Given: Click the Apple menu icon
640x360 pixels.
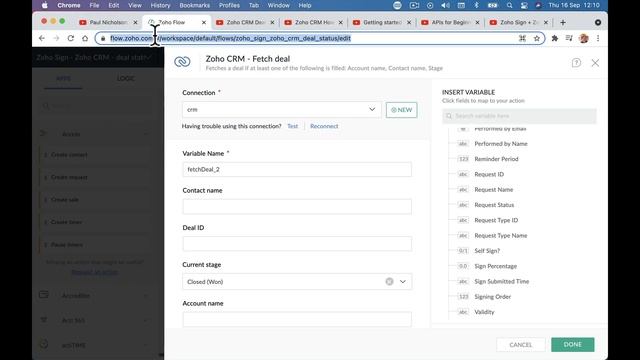Looking at the screenshot, I should pos(44,5).
